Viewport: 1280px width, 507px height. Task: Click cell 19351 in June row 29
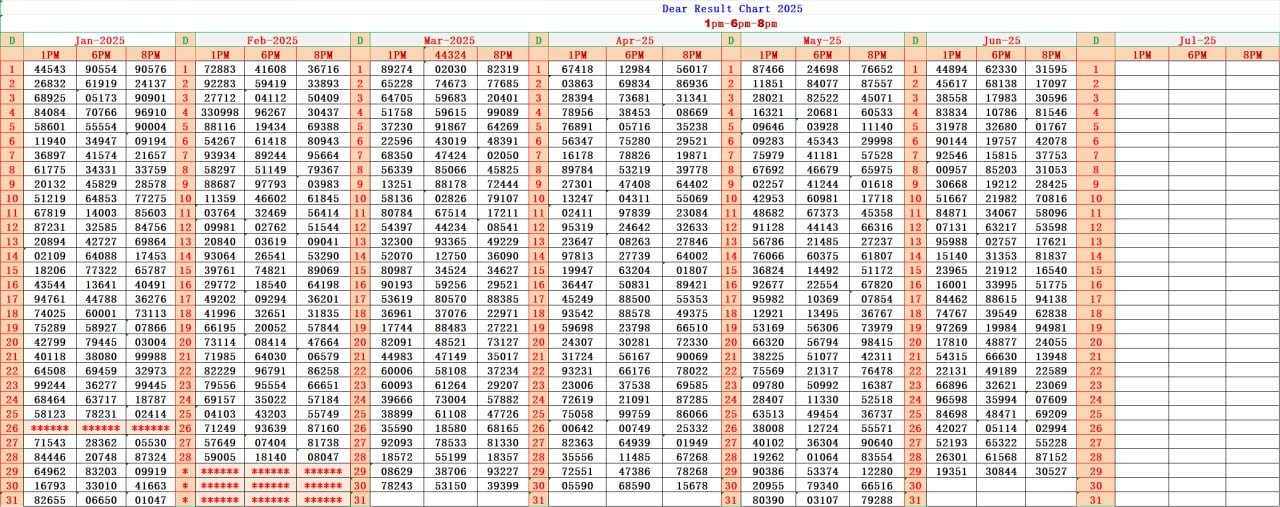pos(950,471)
